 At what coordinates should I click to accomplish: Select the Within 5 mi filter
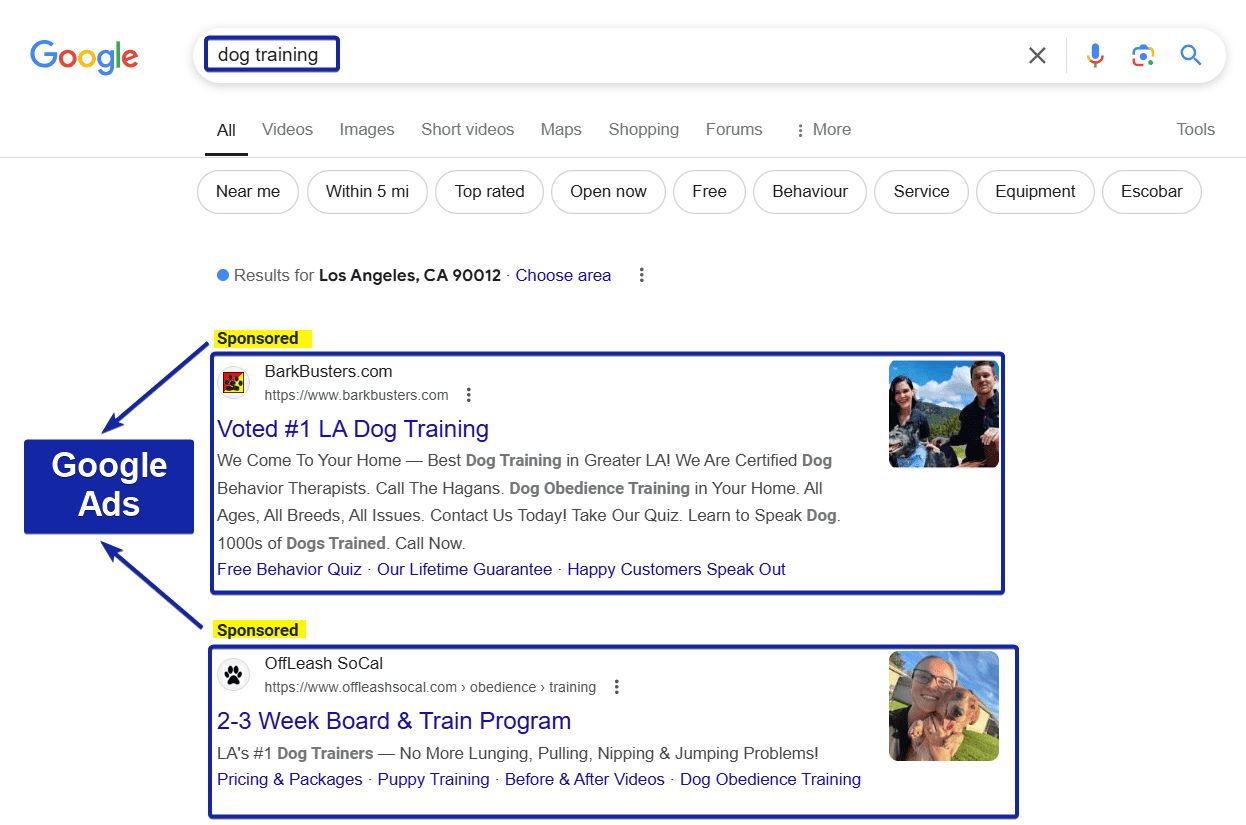(367, 191)
